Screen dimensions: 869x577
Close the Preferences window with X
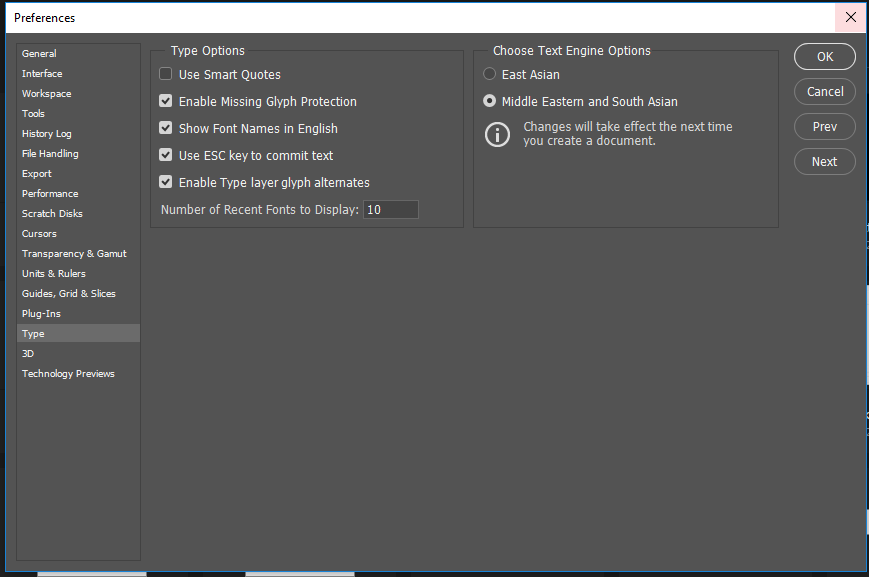[851, 17]
